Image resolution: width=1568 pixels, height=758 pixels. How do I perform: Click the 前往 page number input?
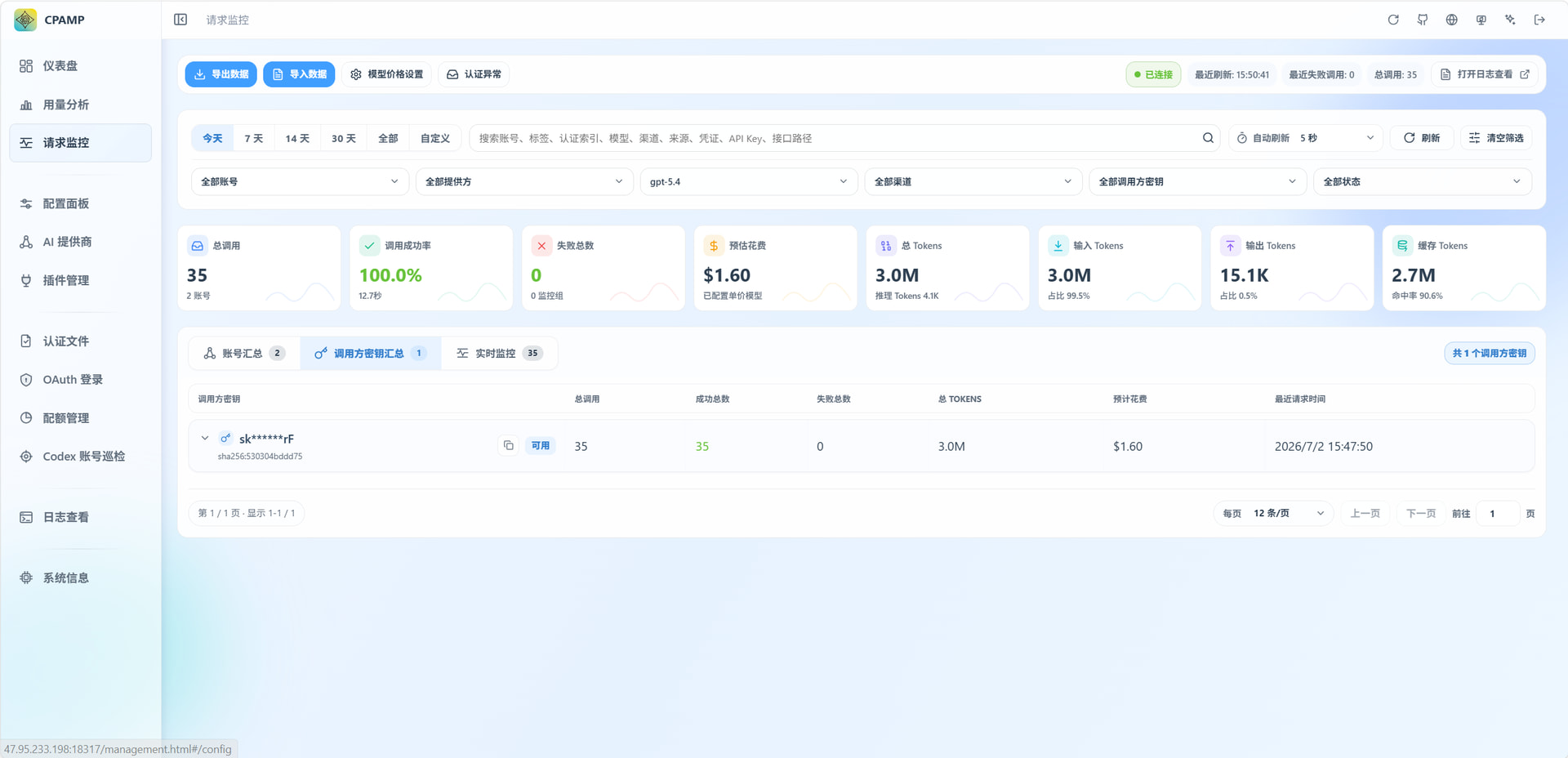[x=1499, y=513]
